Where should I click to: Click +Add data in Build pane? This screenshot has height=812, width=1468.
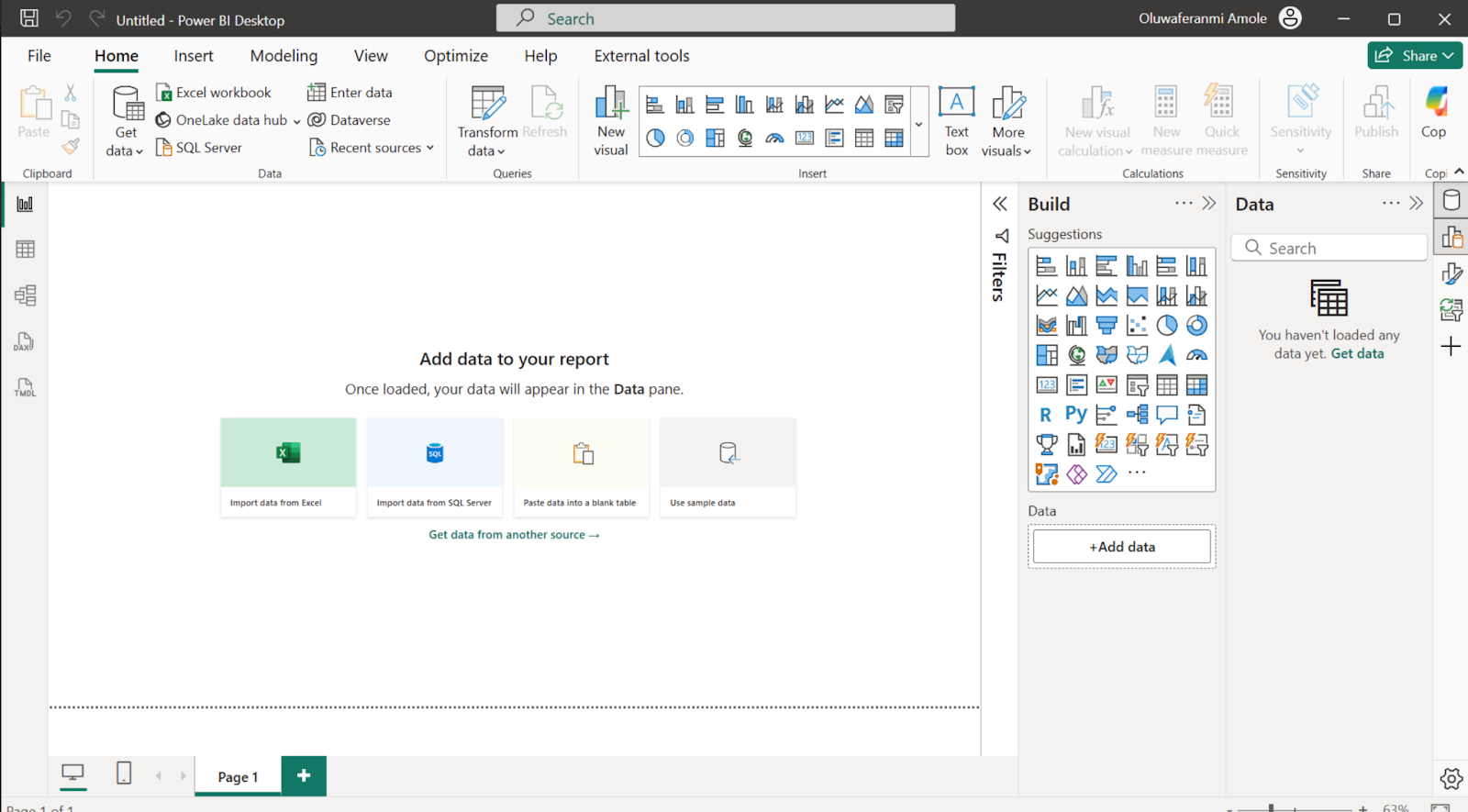(1122, 547)
